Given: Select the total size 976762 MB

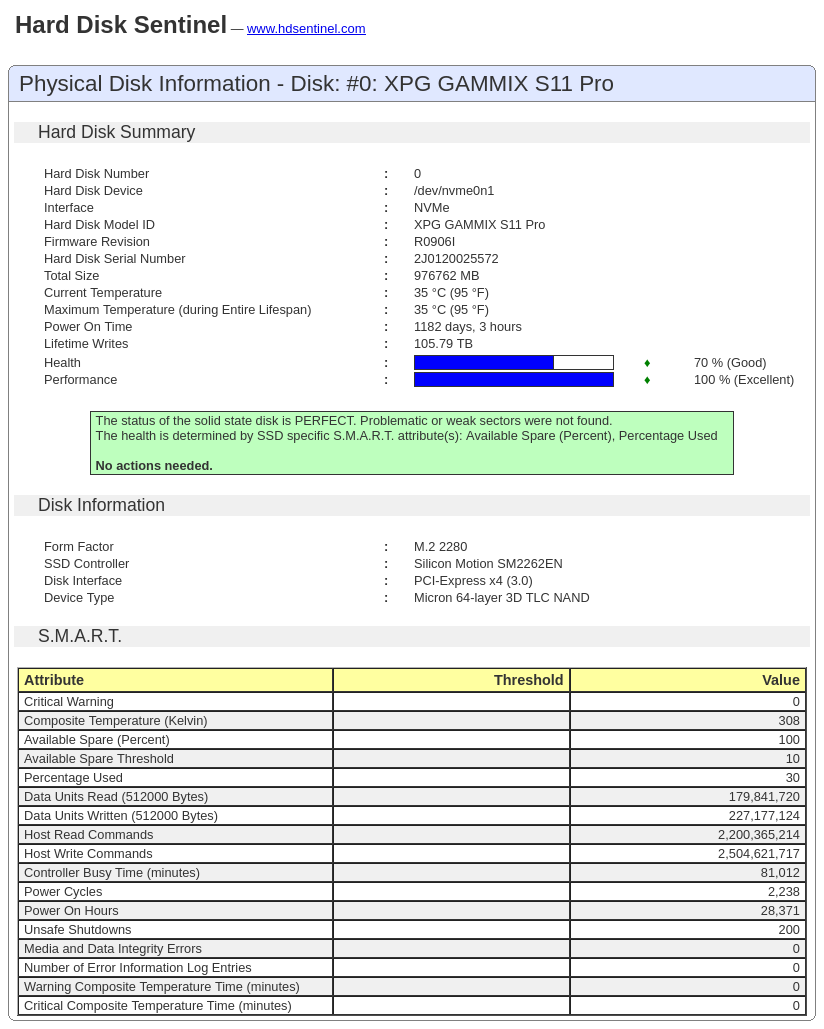Looking at the screenshot, I should point(446,276).
